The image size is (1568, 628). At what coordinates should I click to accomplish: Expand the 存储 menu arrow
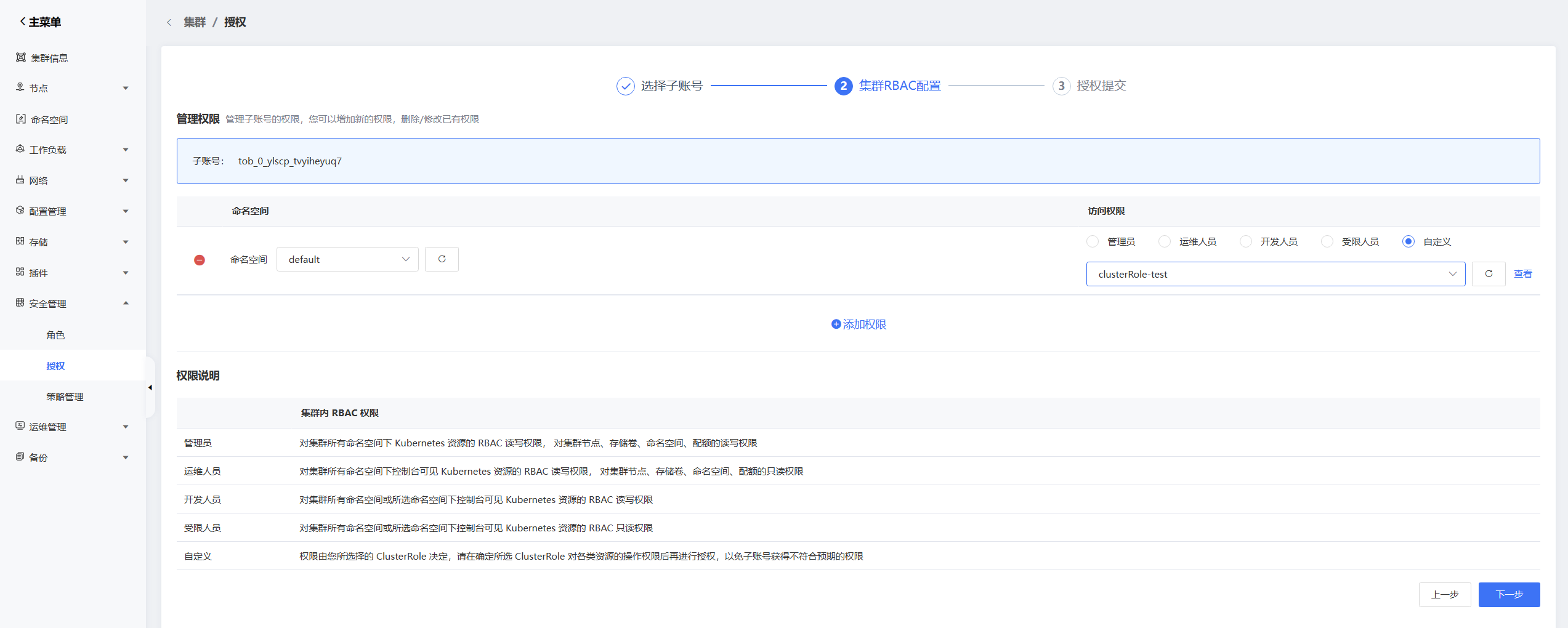[126, 242]
